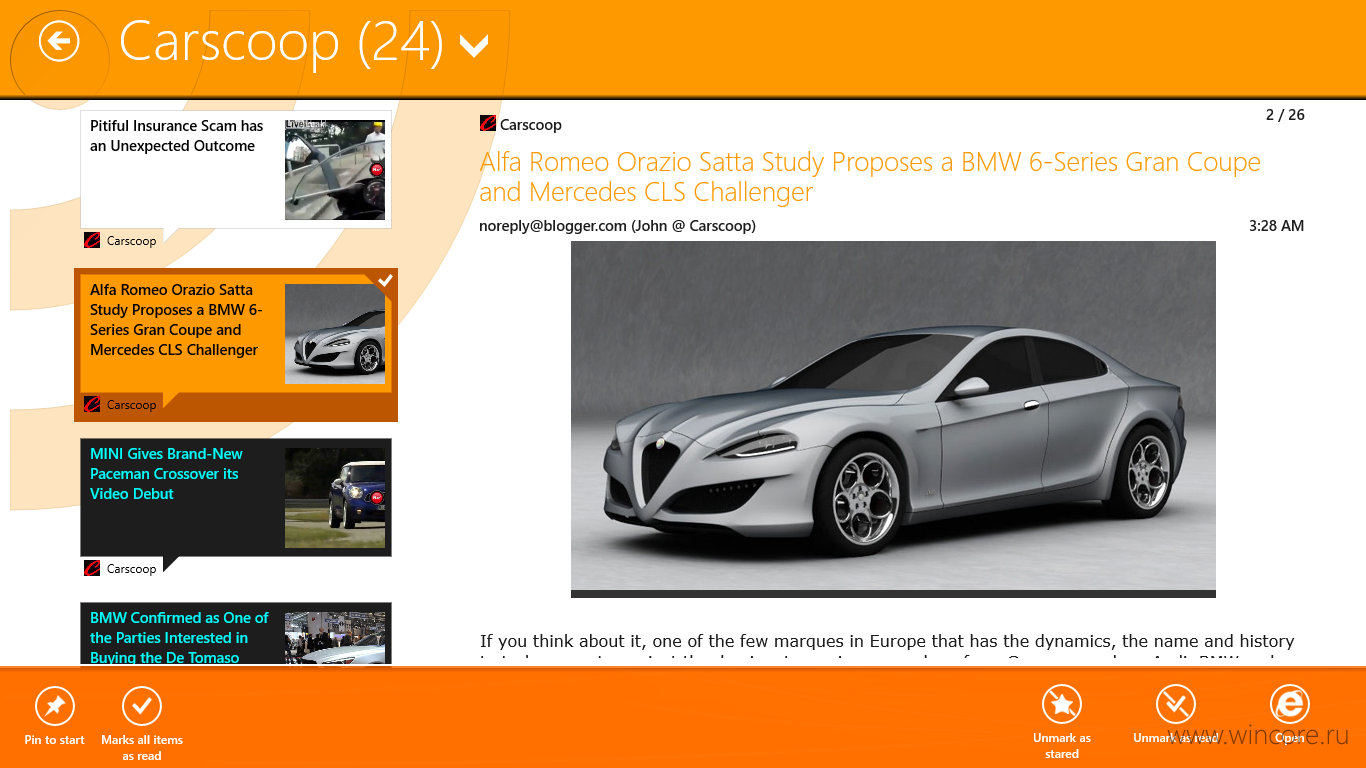The height and width of the screenshot is (768, 1366).
Task: Click the Carscoop label under MINI Paceman card
Action: click(x=131, y=569)
